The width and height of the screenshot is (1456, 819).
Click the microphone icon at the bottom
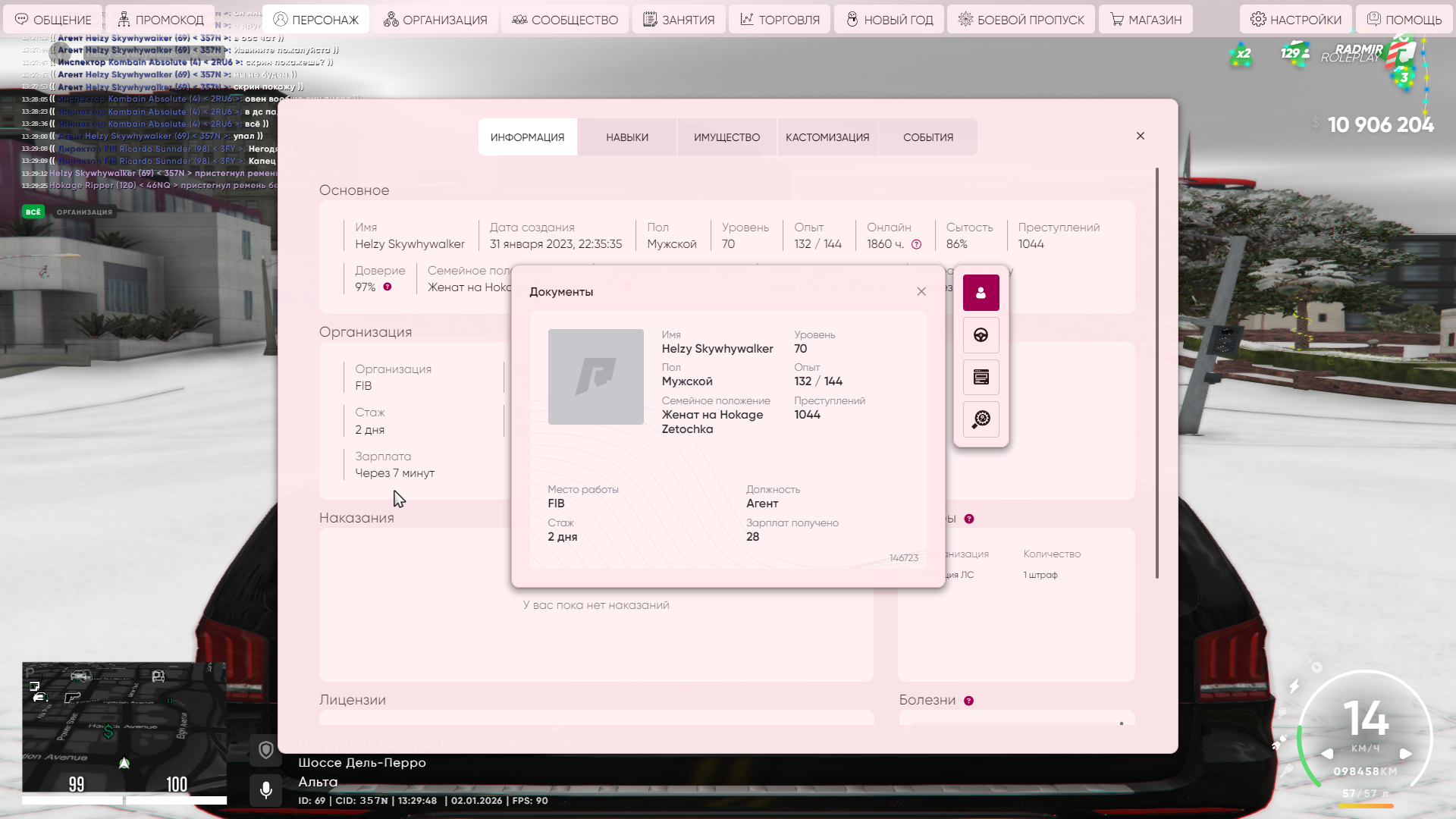(265, 790)
